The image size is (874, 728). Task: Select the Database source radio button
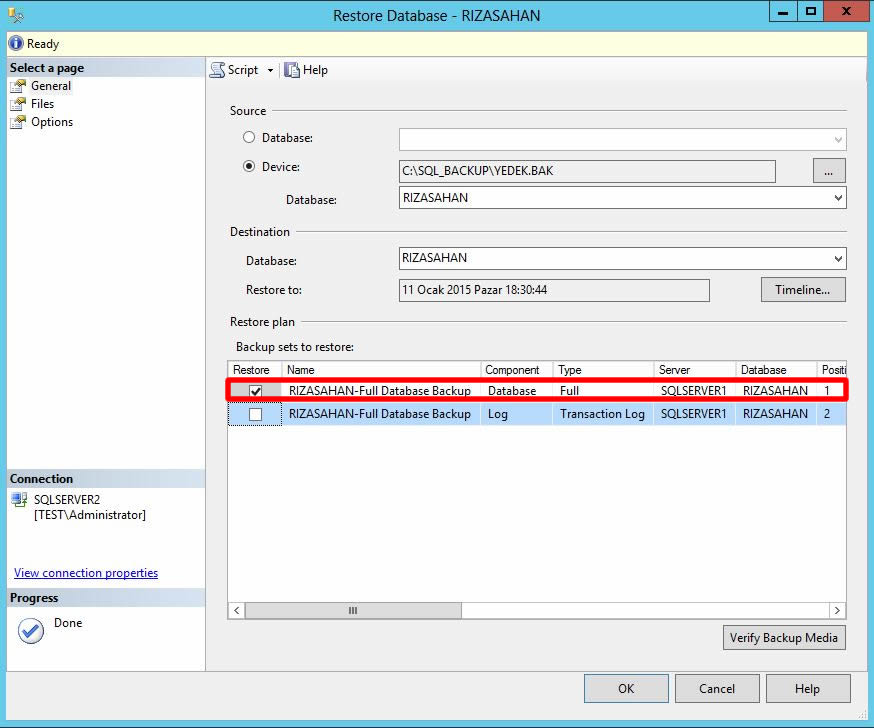249,137
